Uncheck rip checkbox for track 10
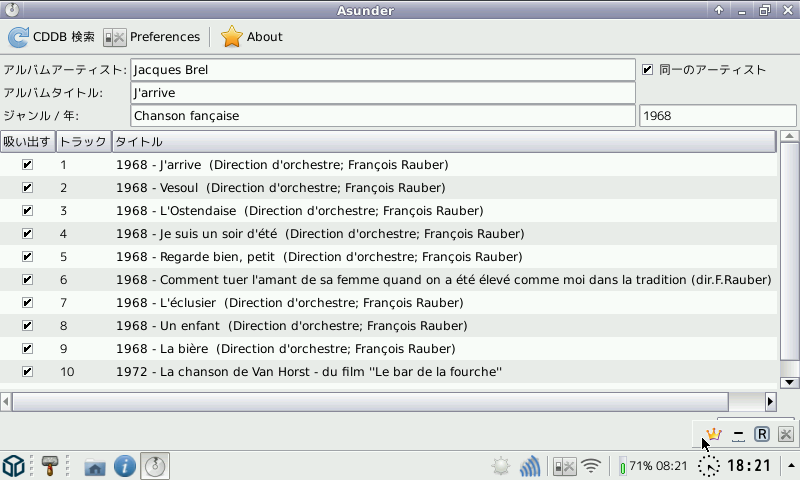 (27, 372)
